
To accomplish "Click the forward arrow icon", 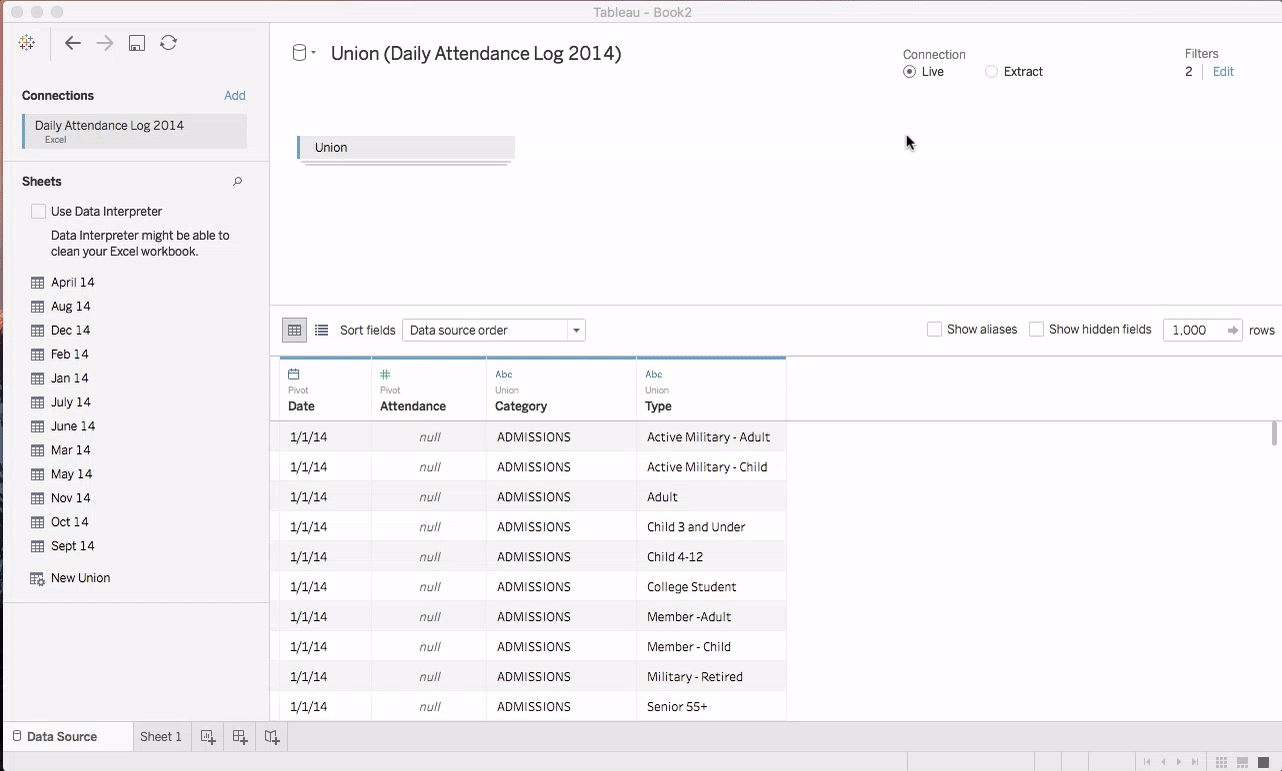I will tap(105, 43).
